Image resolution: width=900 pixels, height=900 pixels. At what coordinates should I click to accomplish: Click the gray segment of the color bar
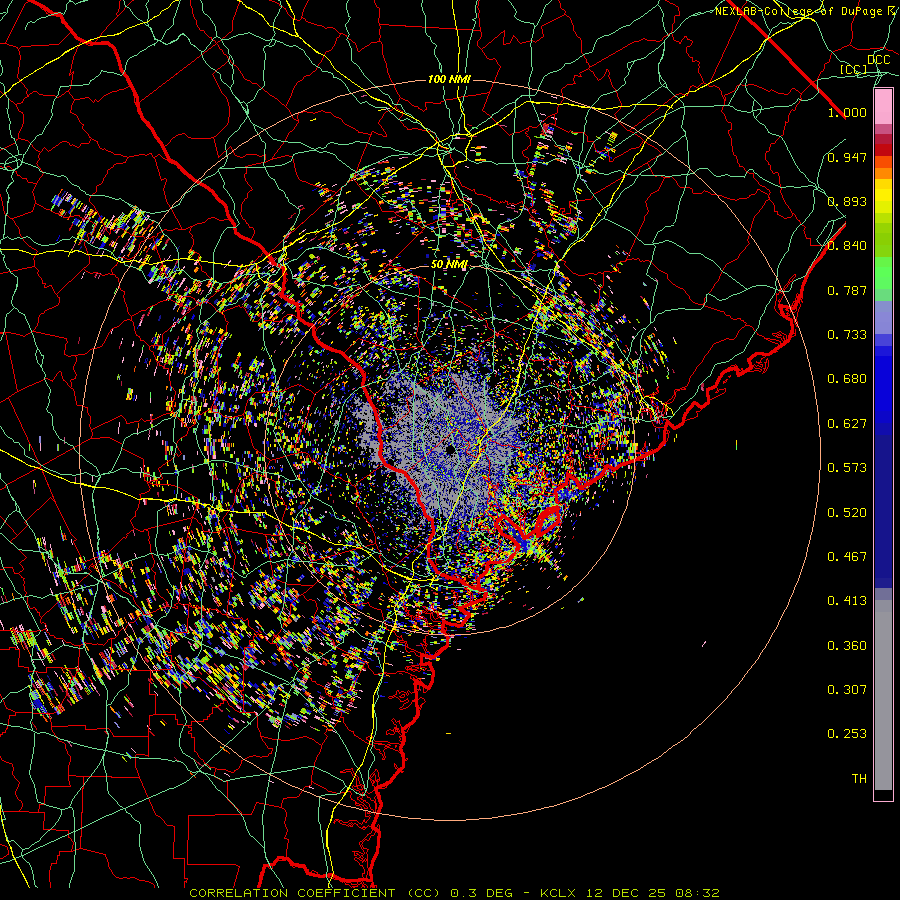tap(883, 695)
